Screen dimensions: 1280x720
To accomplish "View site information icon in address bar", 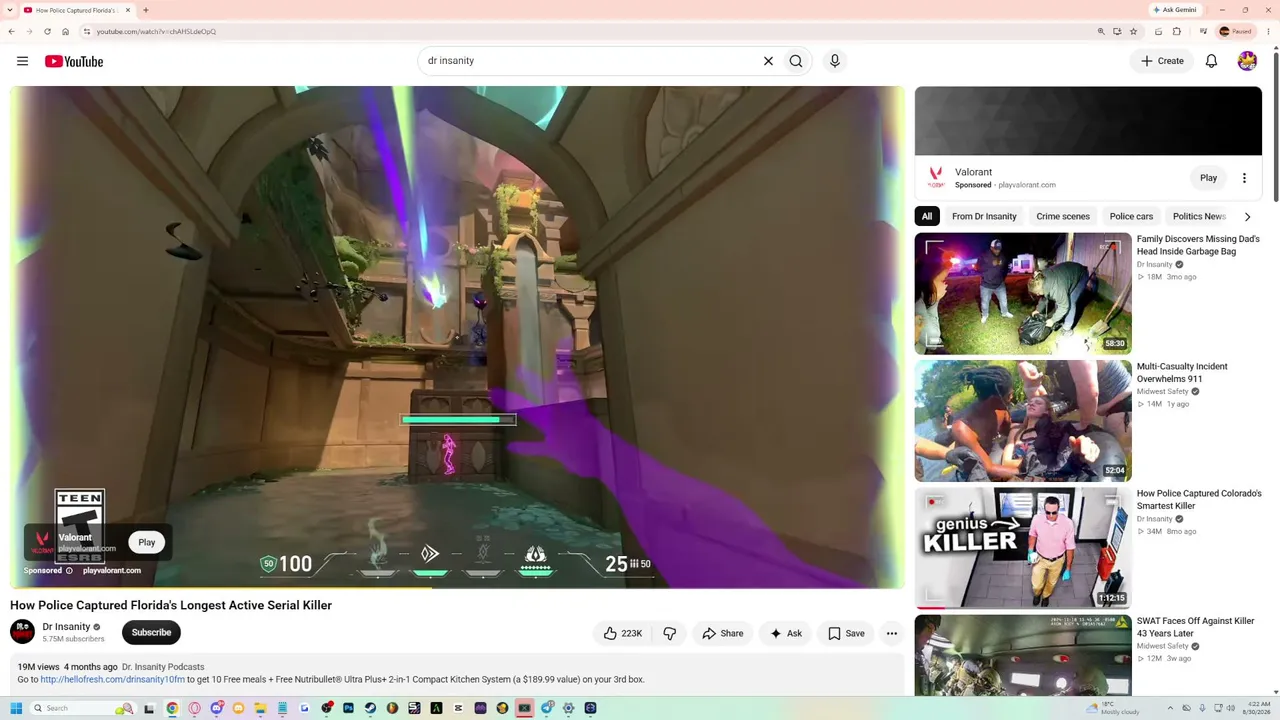I will pos(87,31).
